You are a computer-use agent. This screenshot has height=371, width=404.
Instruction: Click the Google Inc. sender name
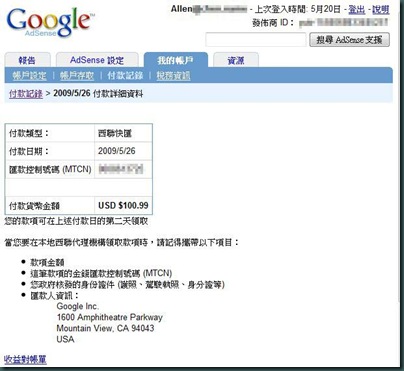[77, 306]
